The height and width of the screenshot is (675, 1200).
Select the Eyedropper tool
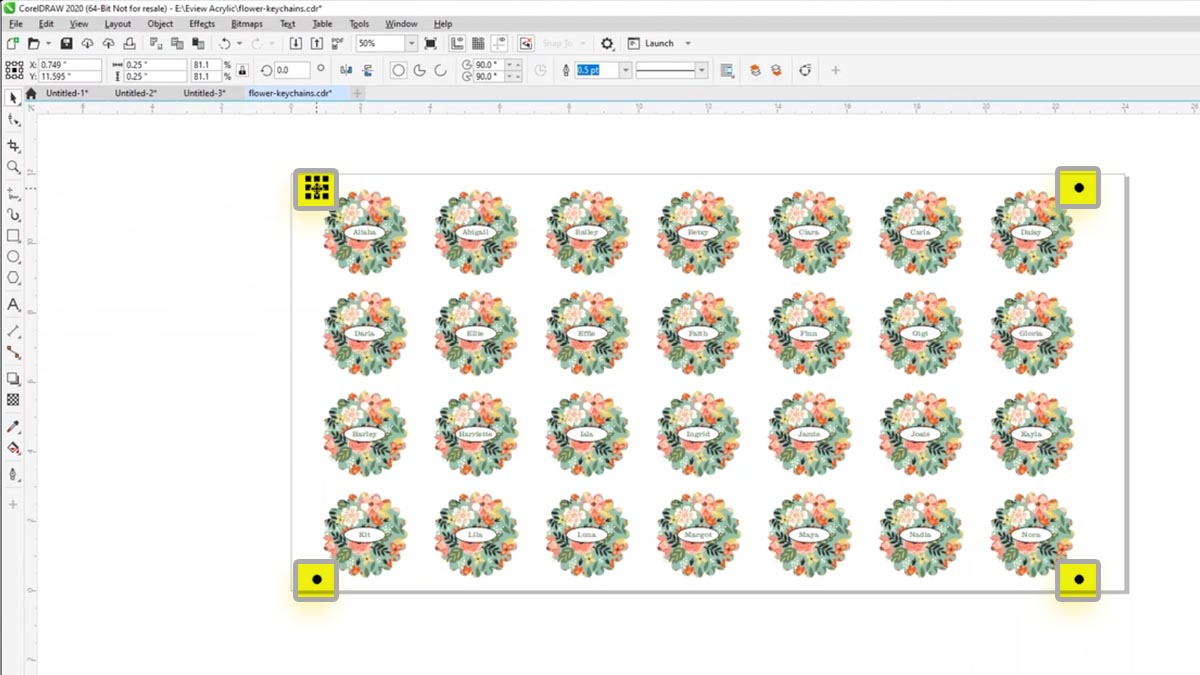pos(13,427)
